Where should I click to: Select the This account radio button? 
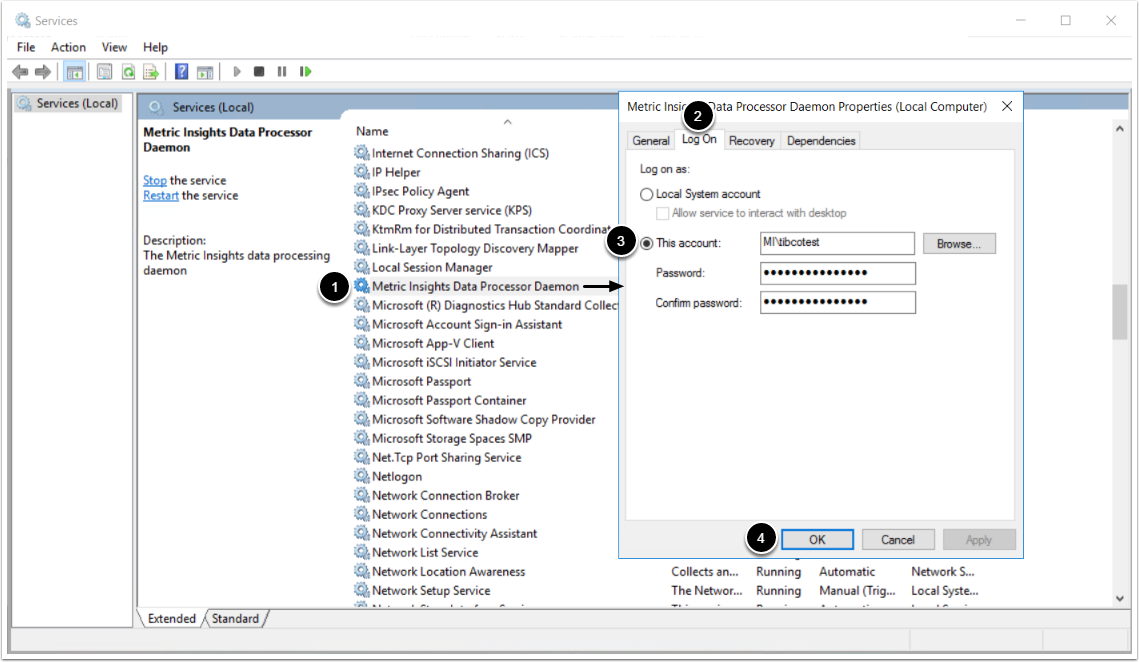coord(646,243)
